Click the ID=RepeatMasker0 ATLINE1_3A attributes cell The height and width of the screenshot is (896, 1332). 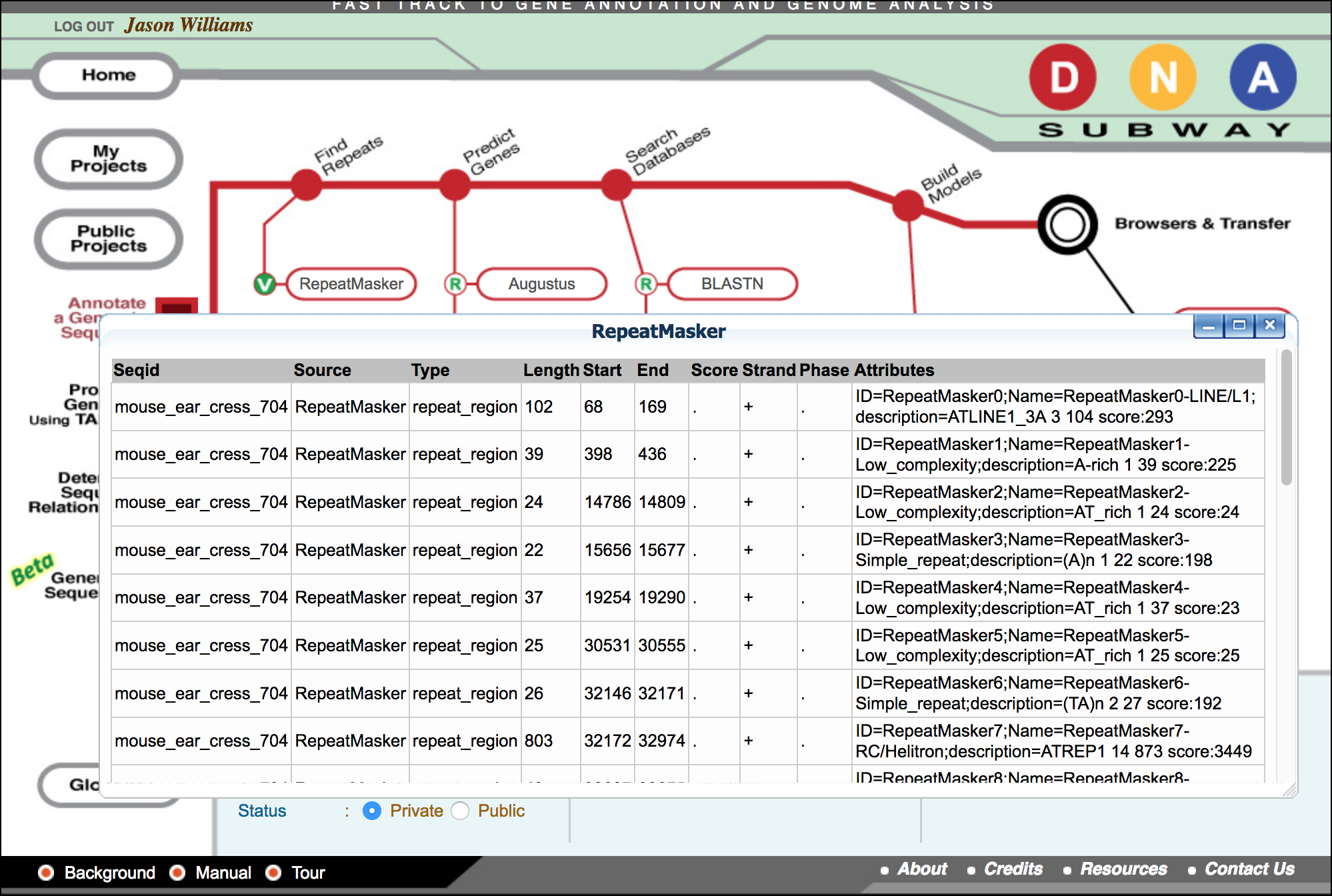click(x=1057, y=407)
